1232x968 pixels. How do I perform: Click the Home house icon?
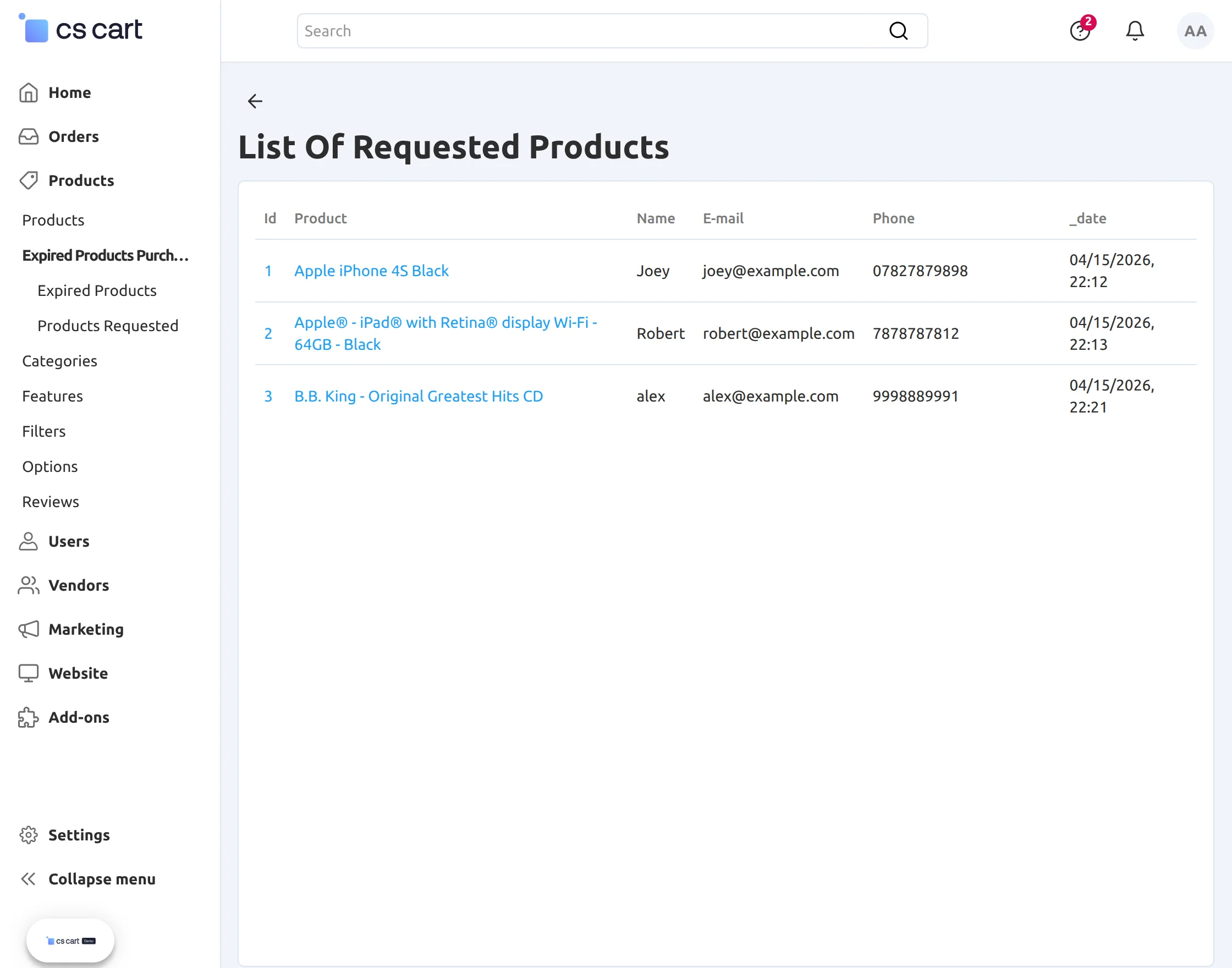29,92
